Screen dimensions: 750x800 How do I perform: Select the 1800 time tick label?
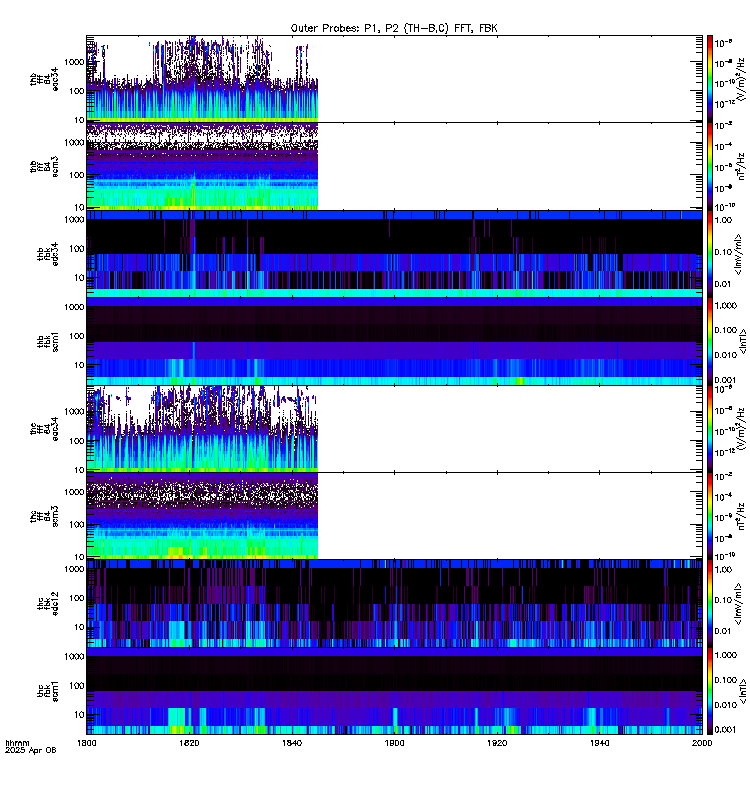[x=86, y=743]
